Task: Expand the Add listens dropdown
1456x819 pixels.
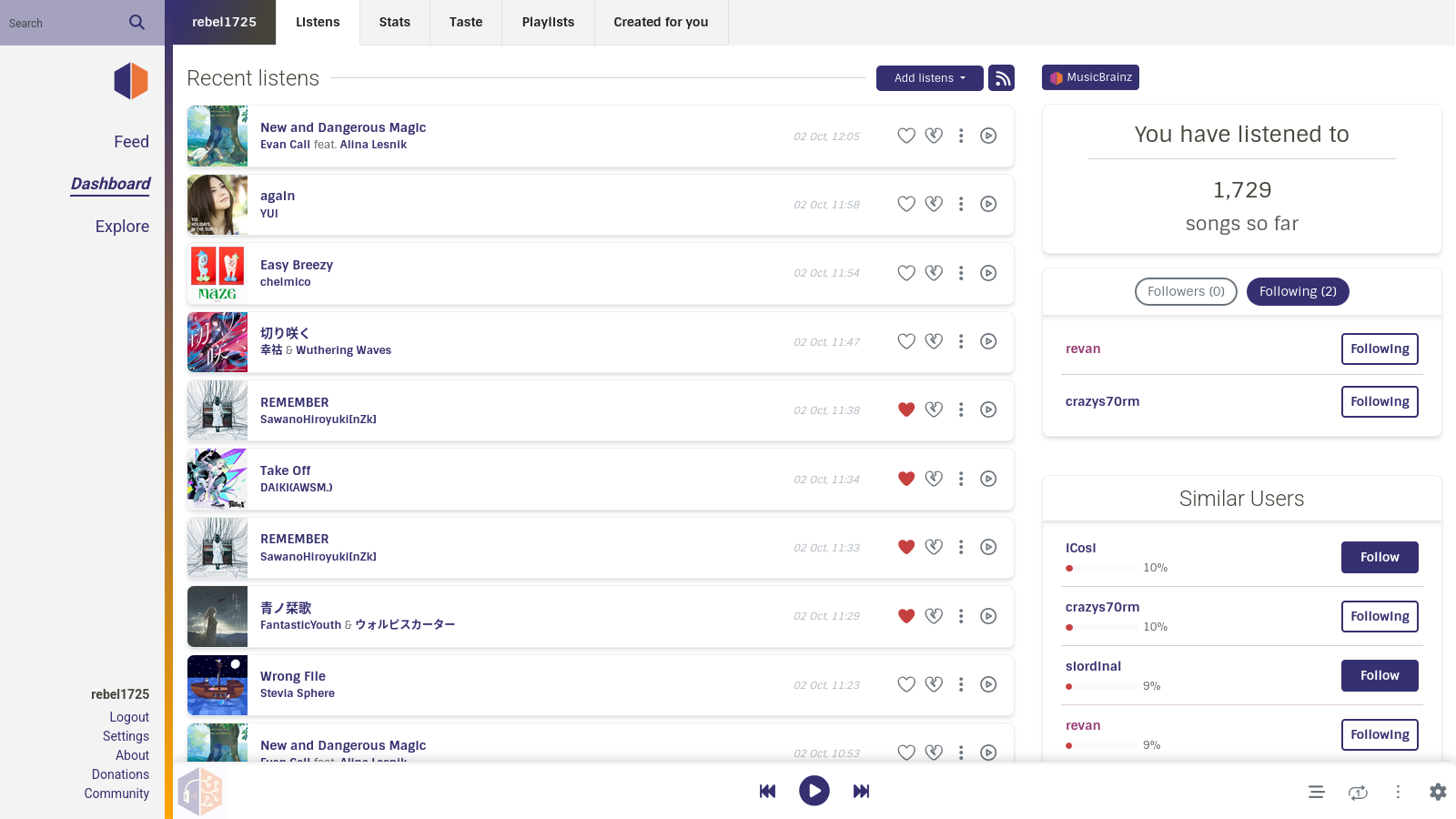Action: [929, 78]
